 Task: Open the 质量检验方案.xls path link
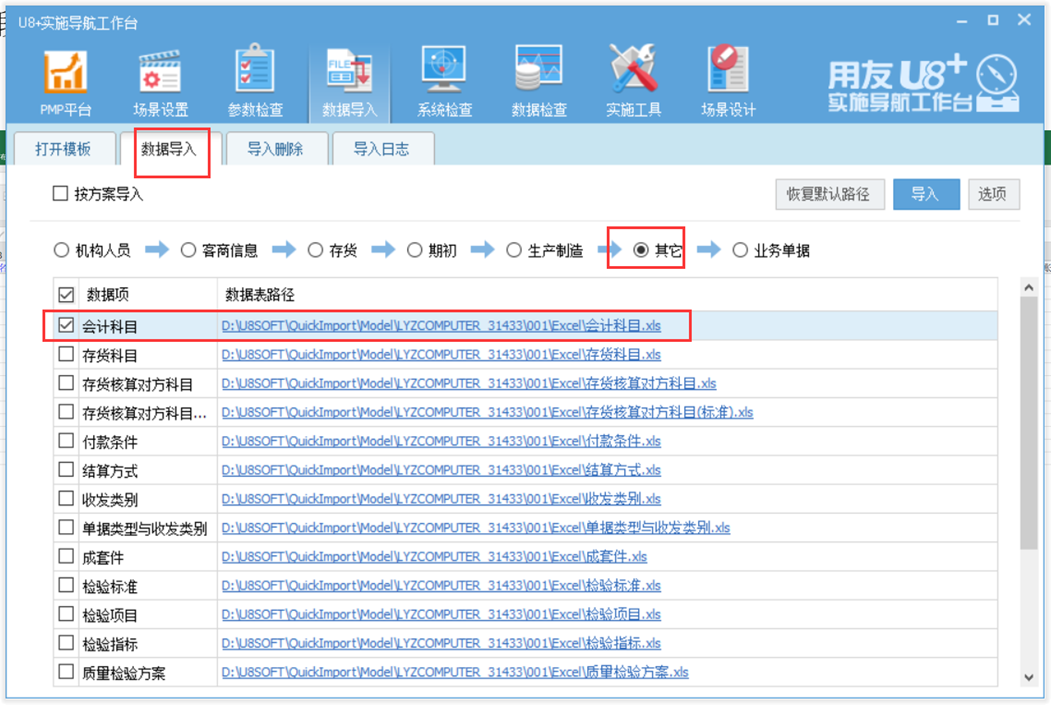click(x=455, y=671)
